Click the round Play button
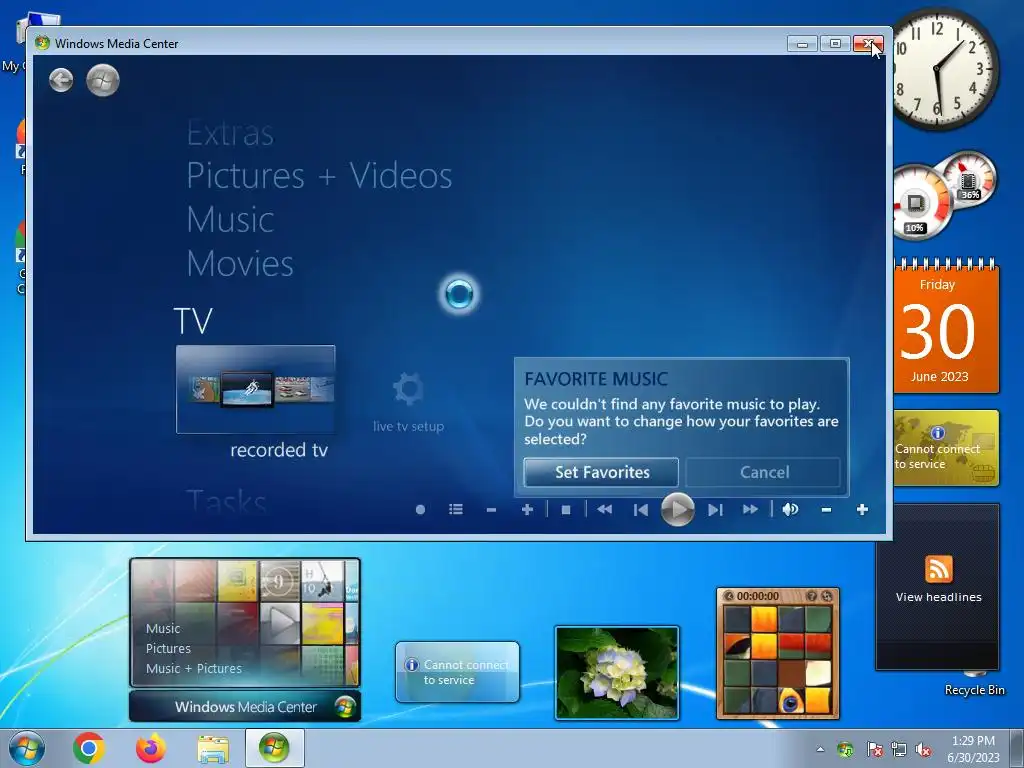This screenshot has height=768, width=1024. pos(677,509)
